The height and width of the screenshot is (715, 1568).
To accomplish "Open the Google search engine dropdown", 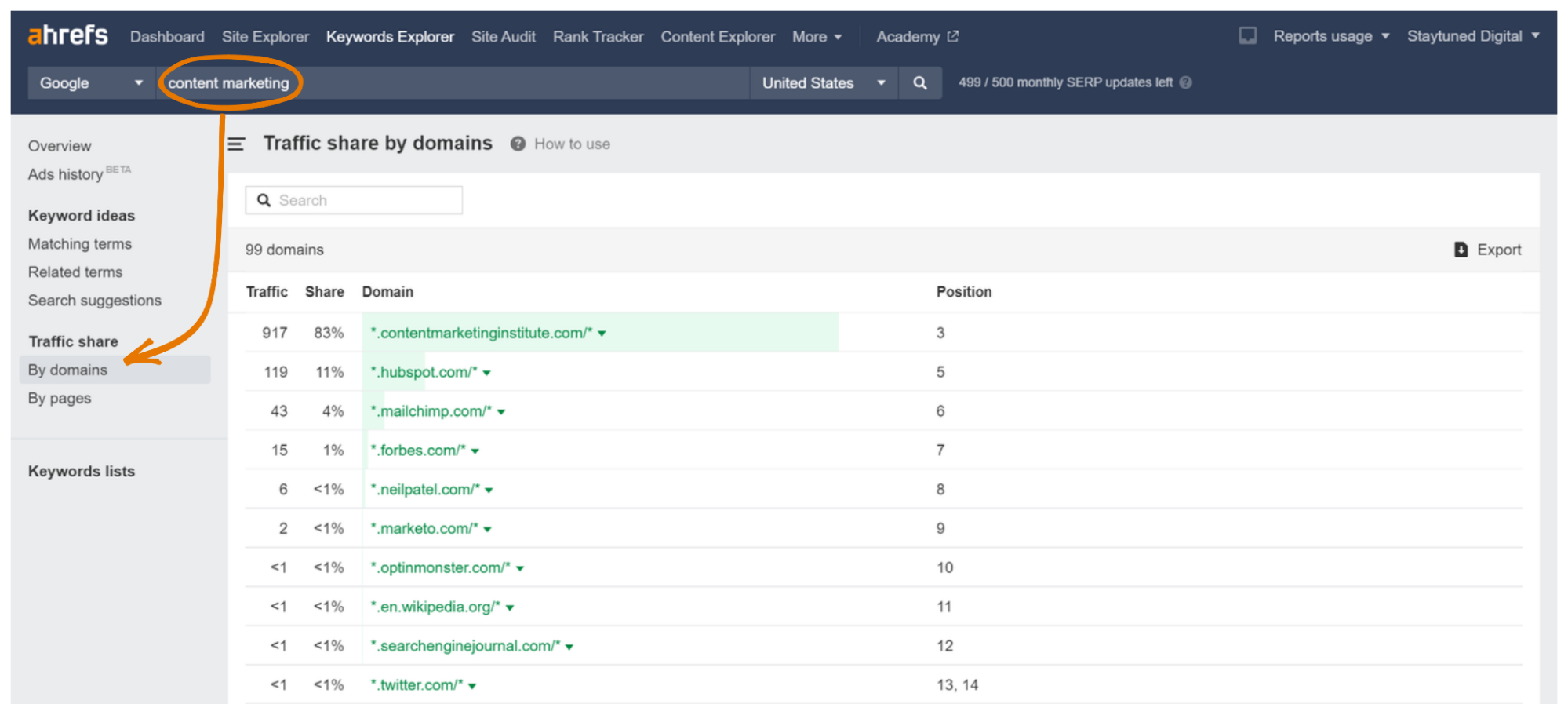I will pos(92,83).
